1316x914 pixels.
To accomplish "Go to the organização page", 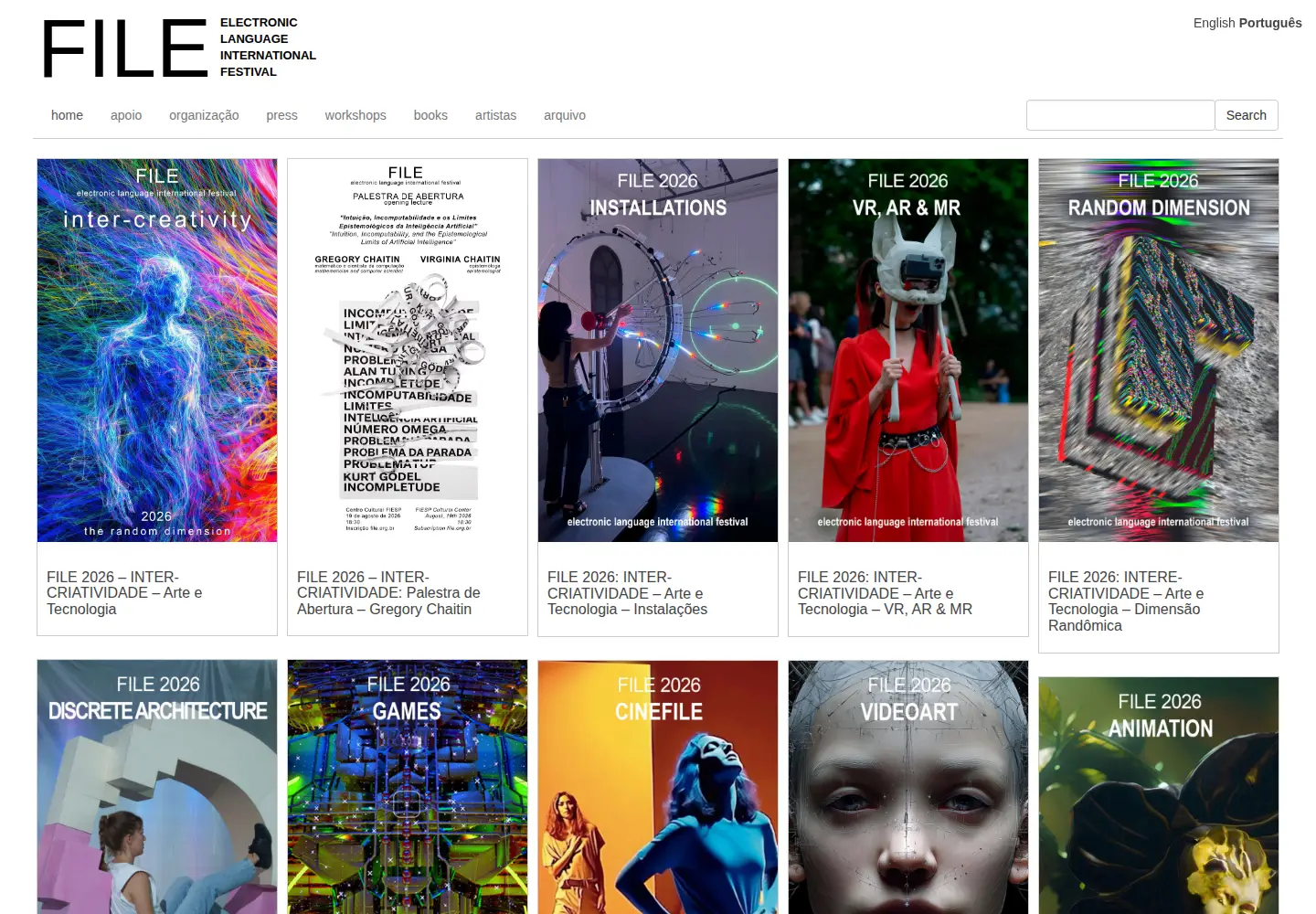I will 204,115.
